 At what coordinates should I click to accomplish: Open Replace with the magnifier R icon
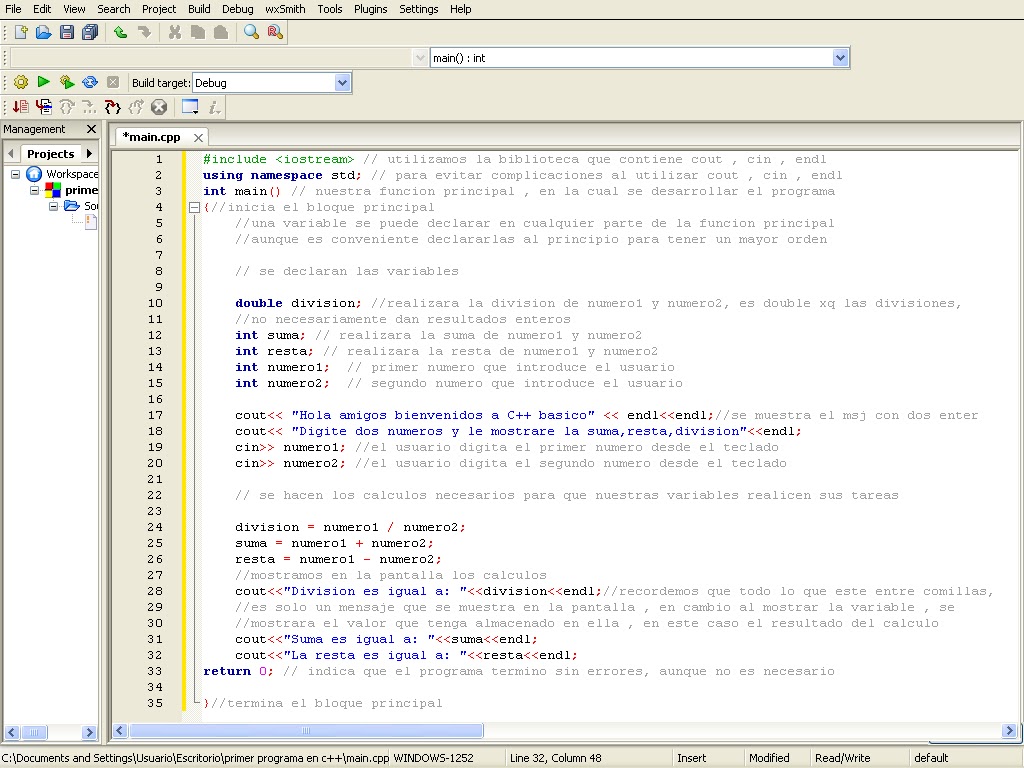pyautogui.click(x=275, y=32)
